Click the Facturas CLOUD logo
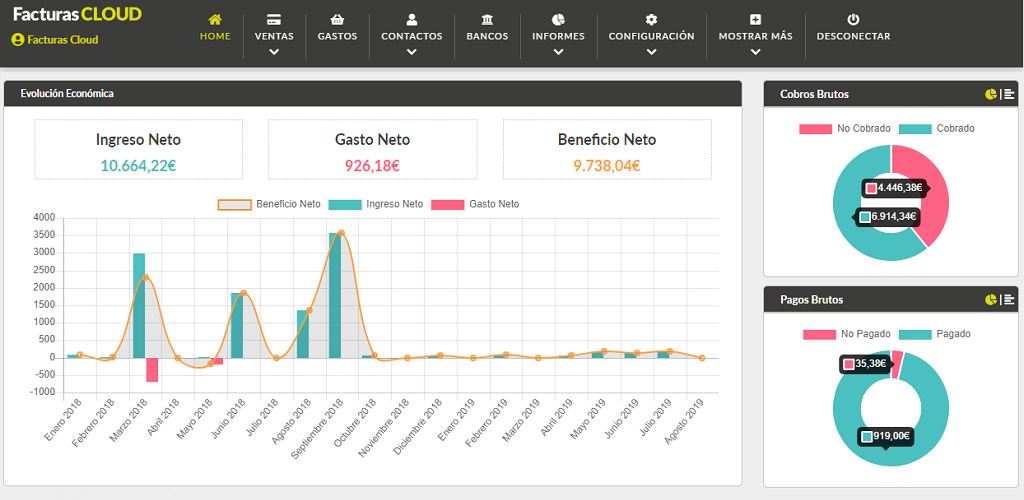The width and height of the screenshot is (1024, 500). click(x=77, y=14)
